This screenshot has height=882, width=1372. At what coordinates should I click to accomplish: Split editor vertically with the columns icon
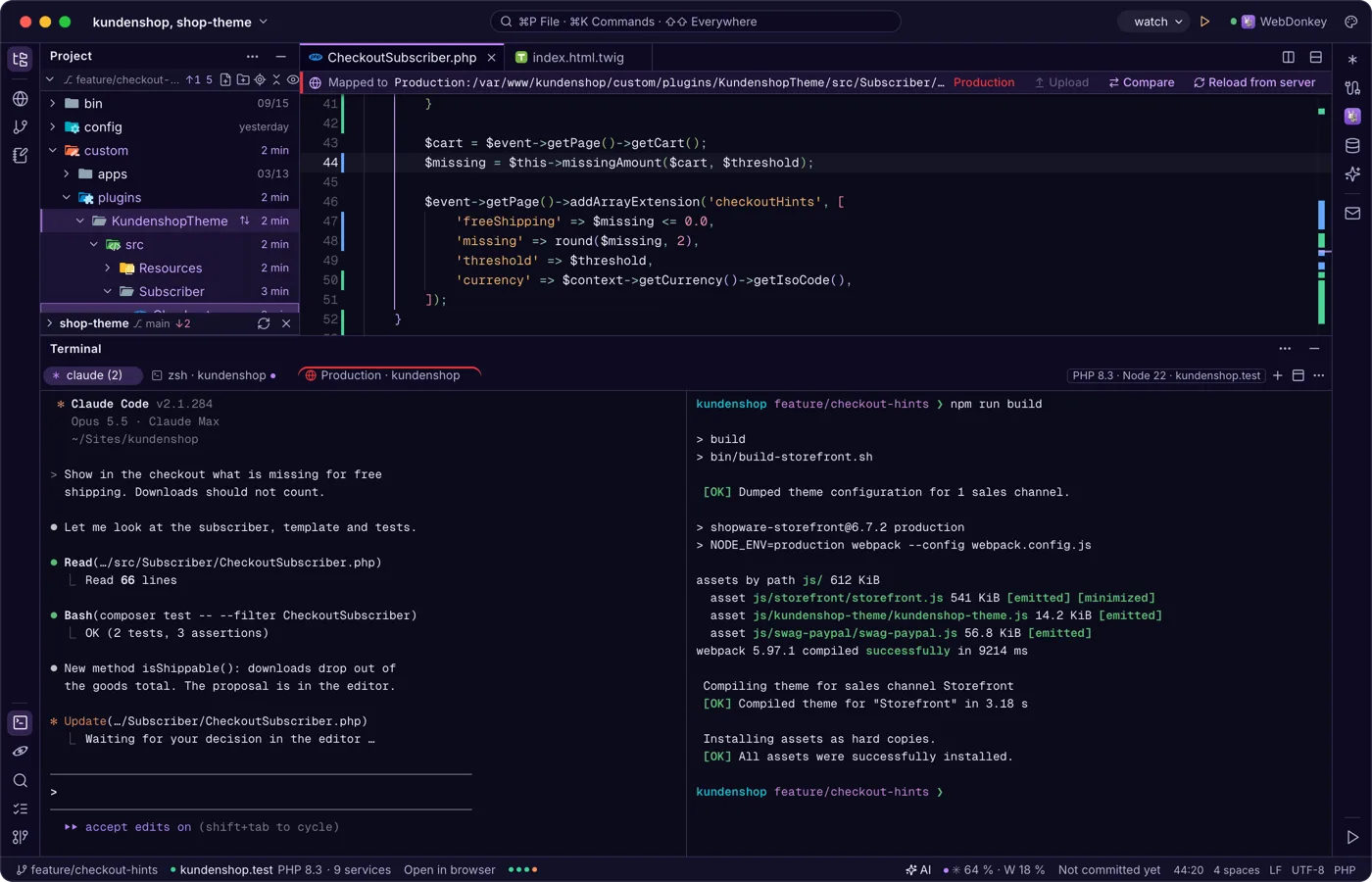coord(1289,57)
